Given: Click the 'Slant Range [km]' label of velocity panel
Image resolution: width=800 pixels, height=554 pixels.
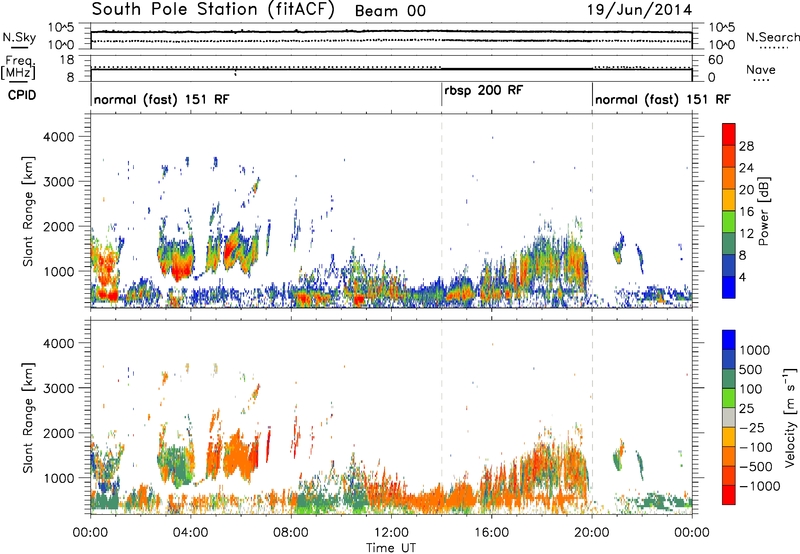Looking at the screenshot, I should point(28,418).
